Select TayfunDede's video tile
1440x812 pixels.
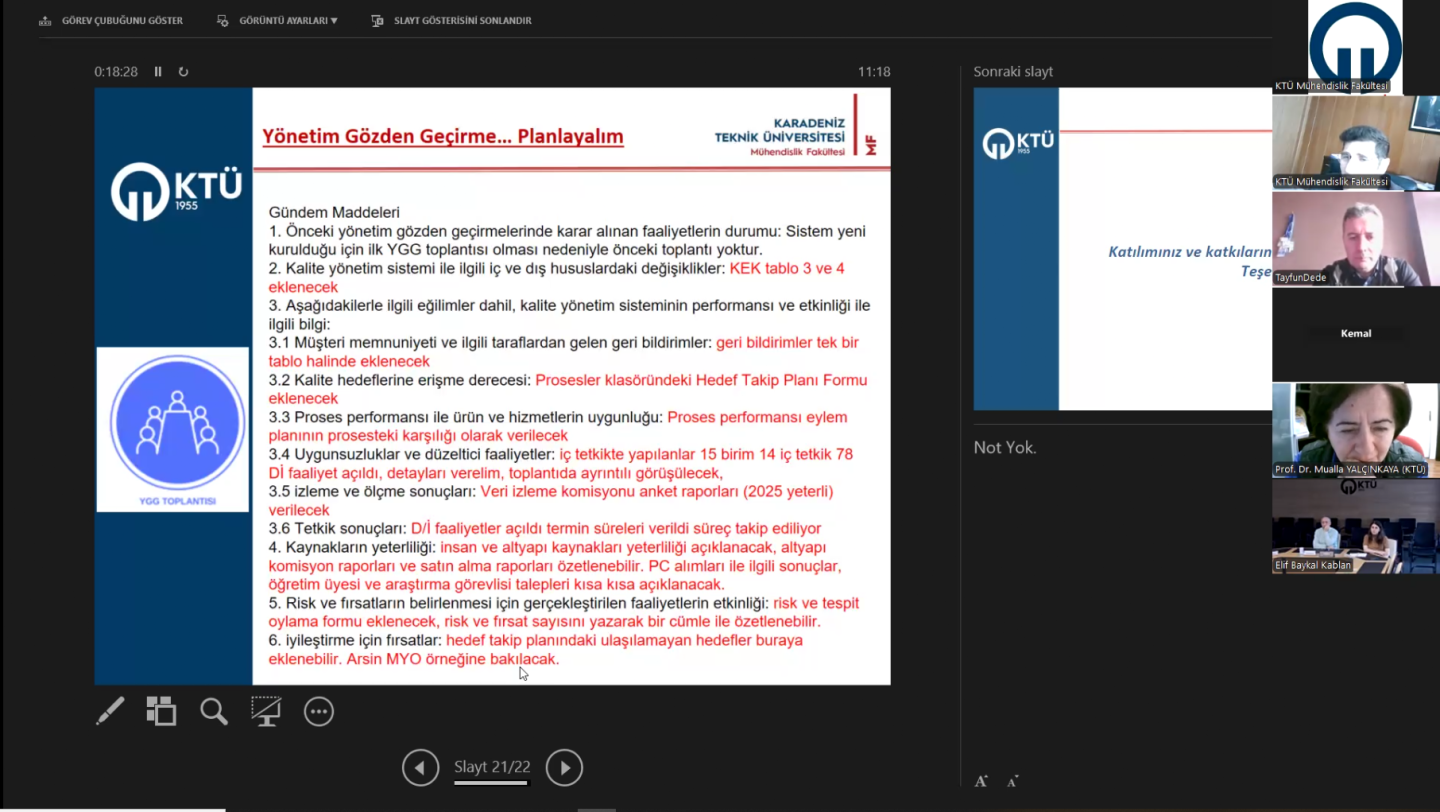tap(1354, 238)
